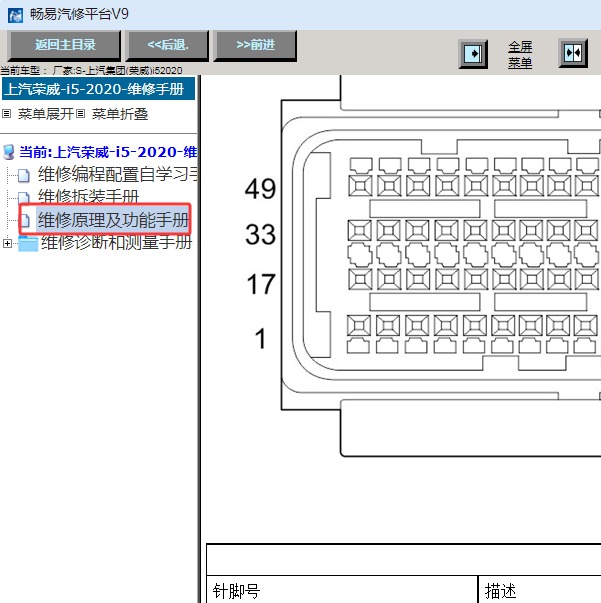Screen dimensions: 601x603
Task: Open 维修诊断和测量手册 folder
Action: [x=117, y=242]
